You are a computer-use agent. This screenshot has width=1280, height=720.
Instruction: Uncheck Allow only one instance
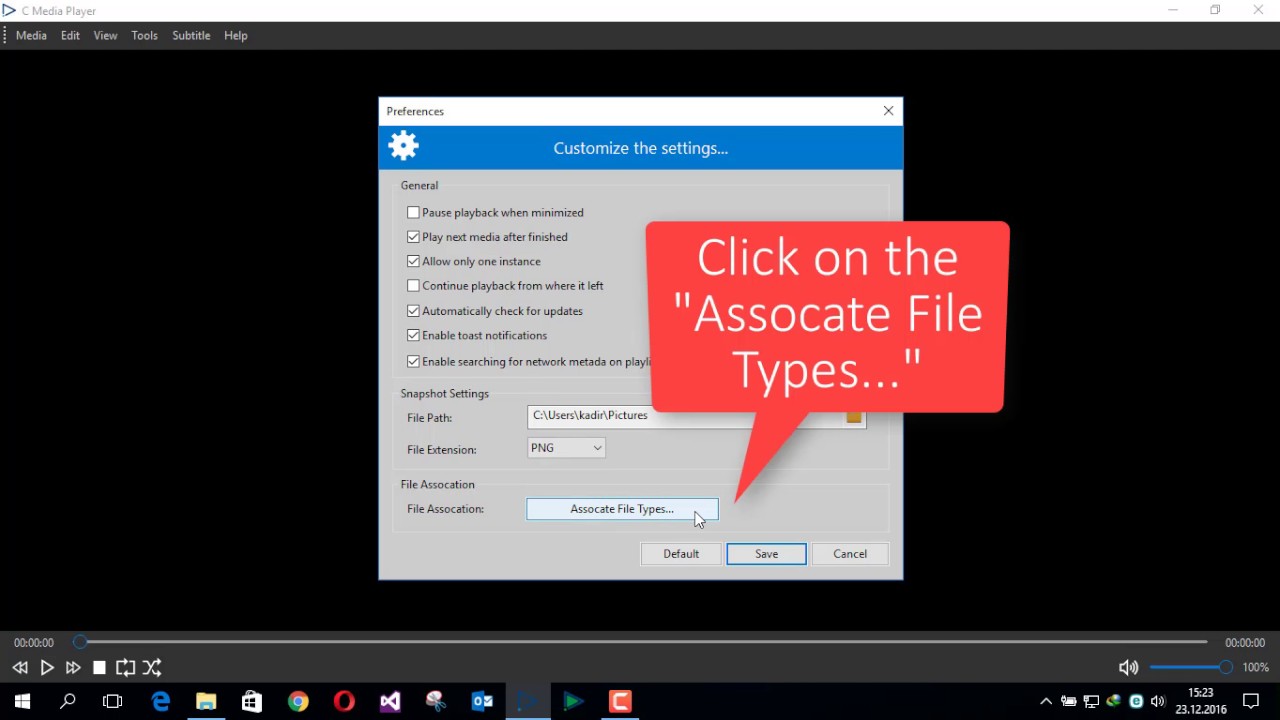click(413, 261)
